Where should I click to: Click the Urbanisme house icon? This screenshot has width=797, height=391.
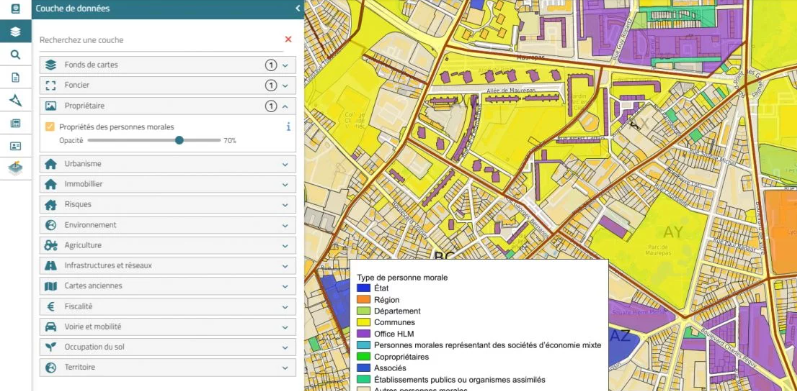[50, 164]
